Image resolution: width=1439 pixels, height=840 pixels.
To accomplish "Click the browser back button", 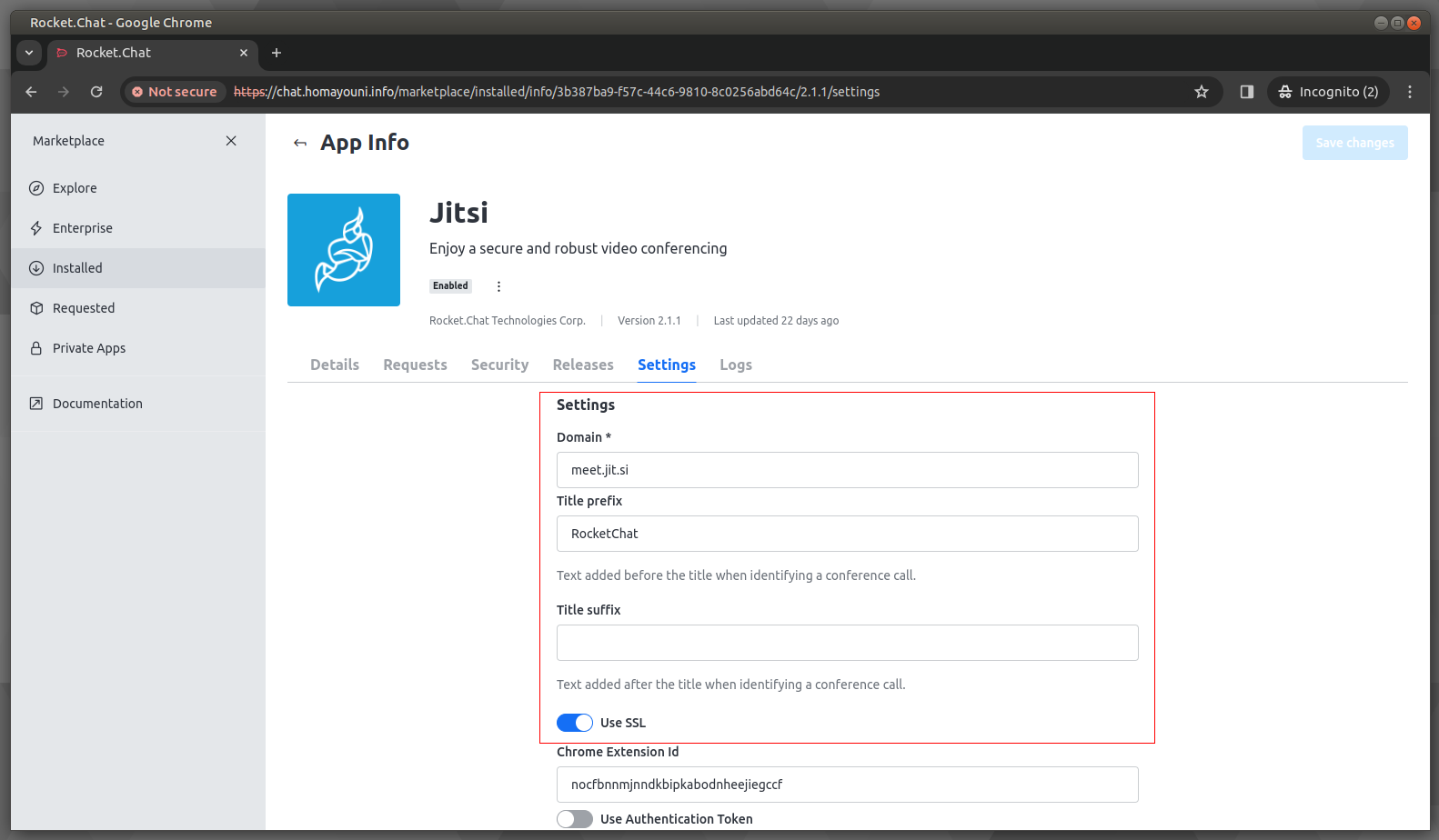I will click(x=31, y=92).
